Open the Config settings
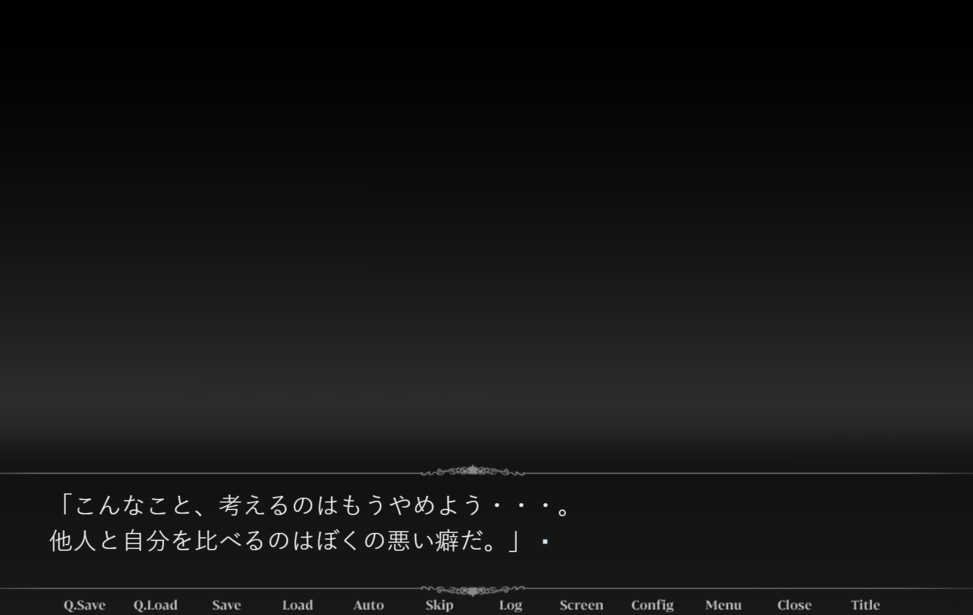973x615 pixels. pyautogui.click(x=652, y=605)
